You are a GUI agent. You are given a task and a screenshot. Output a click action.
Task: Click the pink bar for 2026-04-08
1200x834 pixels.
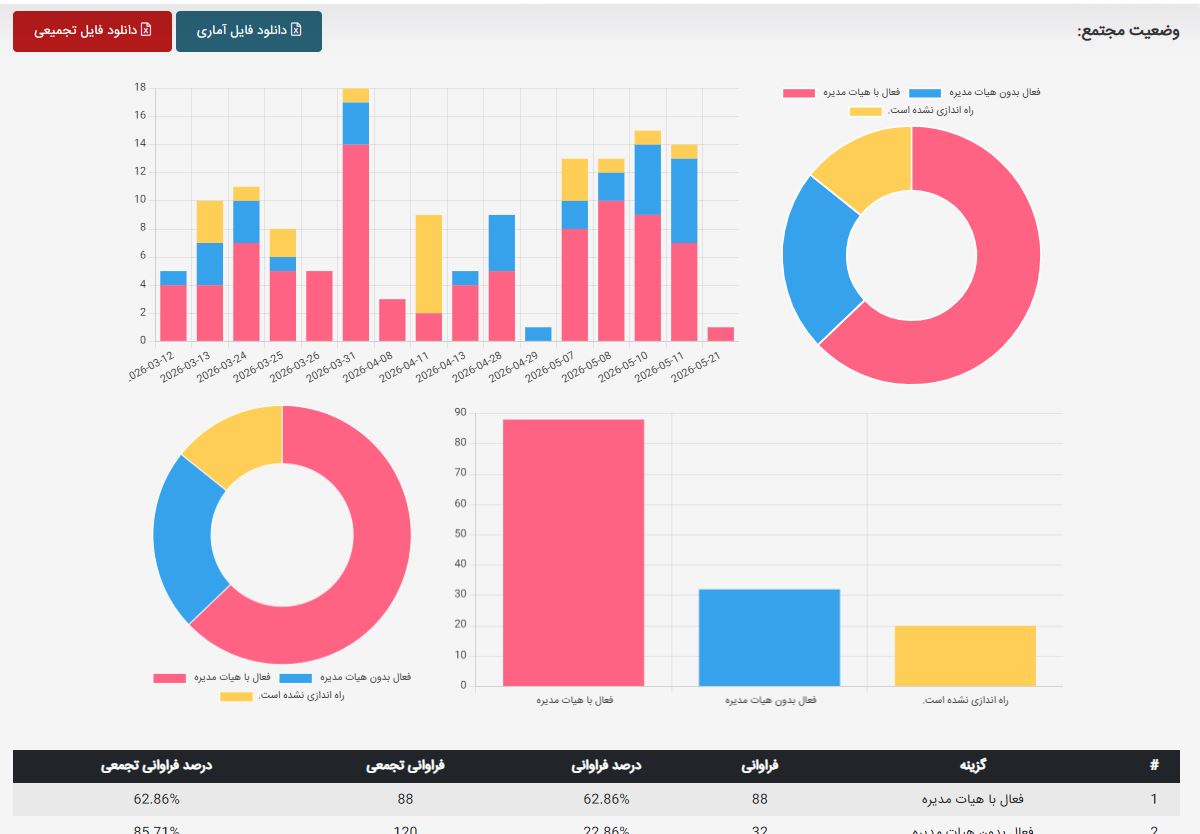[392, 320]
